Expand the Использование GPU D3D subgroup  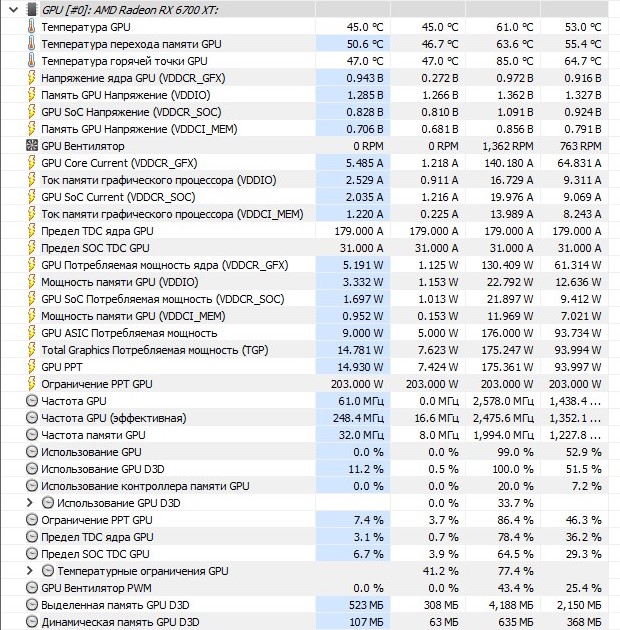29,503
